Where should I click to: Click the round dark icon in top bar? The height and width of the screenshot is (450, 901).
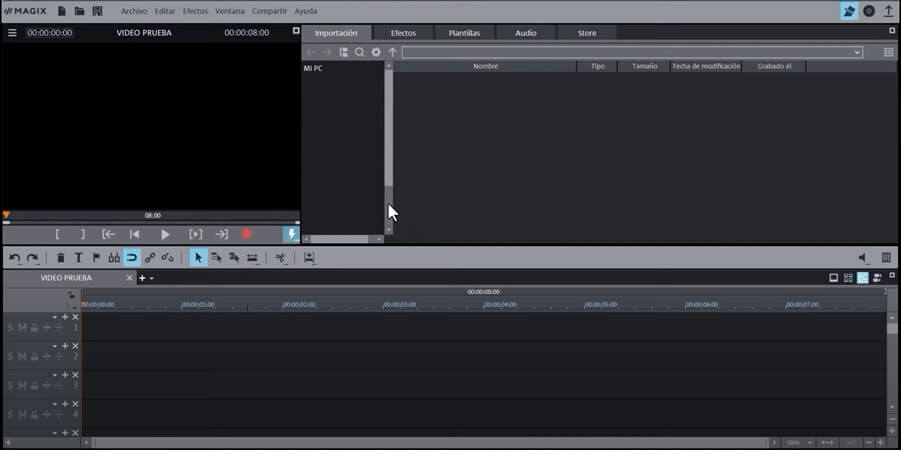click(x=869, y=11)
